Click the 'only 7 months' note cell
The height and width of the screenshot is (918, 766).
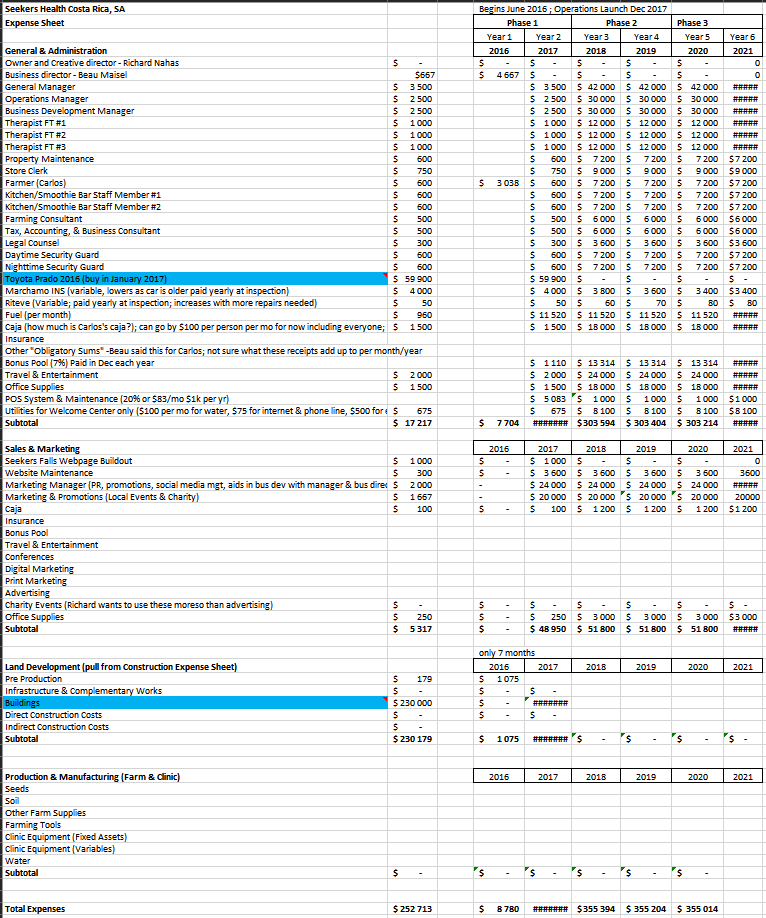507,653
